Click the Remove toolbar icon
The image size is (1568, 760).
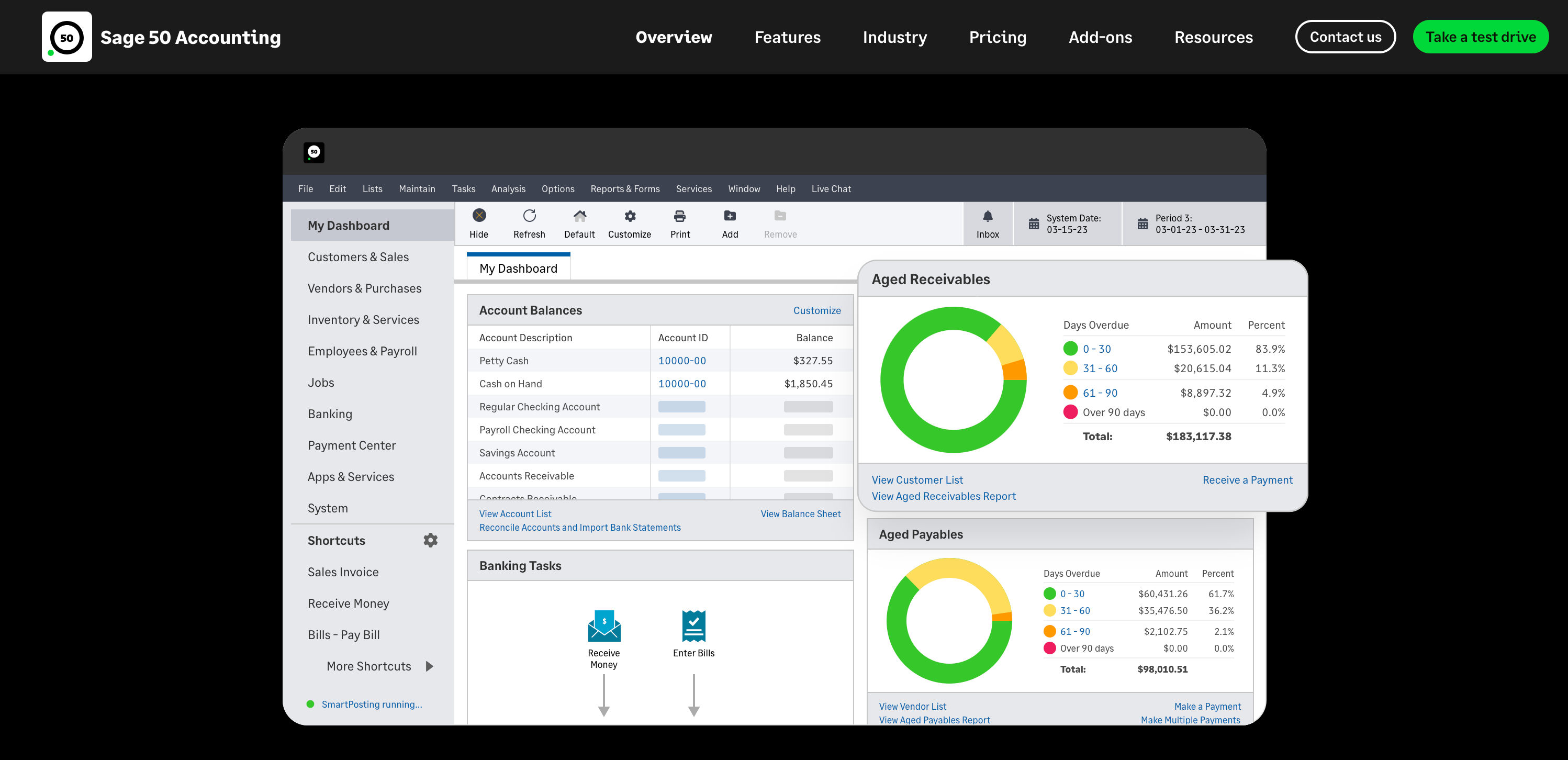780,216
